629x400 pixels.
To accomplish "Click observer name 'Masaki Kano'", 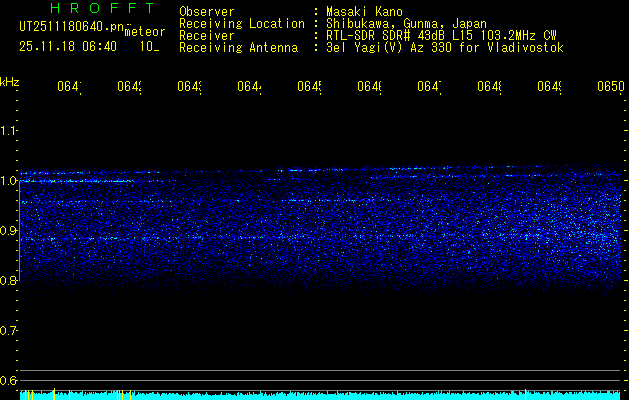I will click(364, 12).
